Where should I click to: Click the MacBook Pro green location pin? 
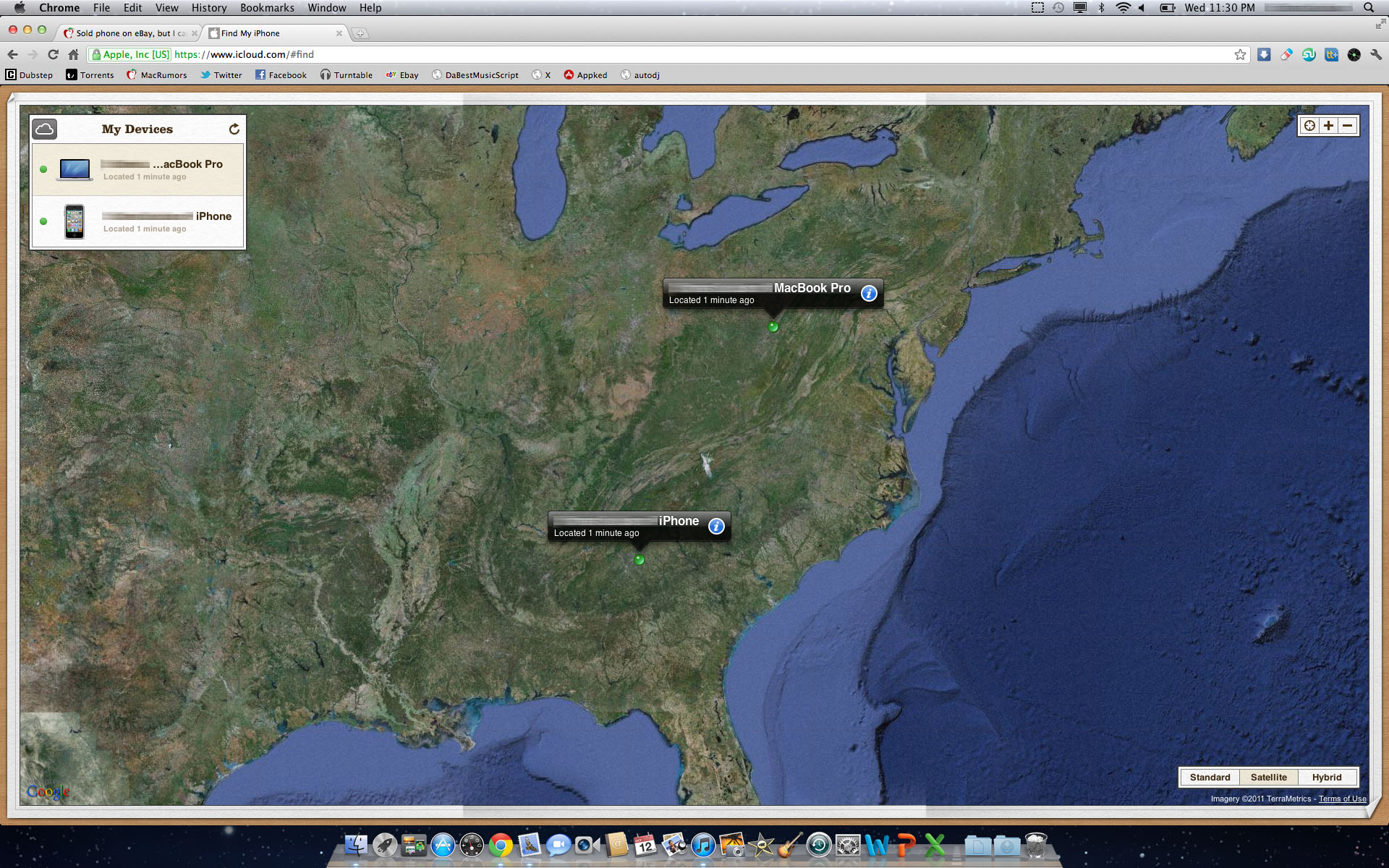point(773,326)
